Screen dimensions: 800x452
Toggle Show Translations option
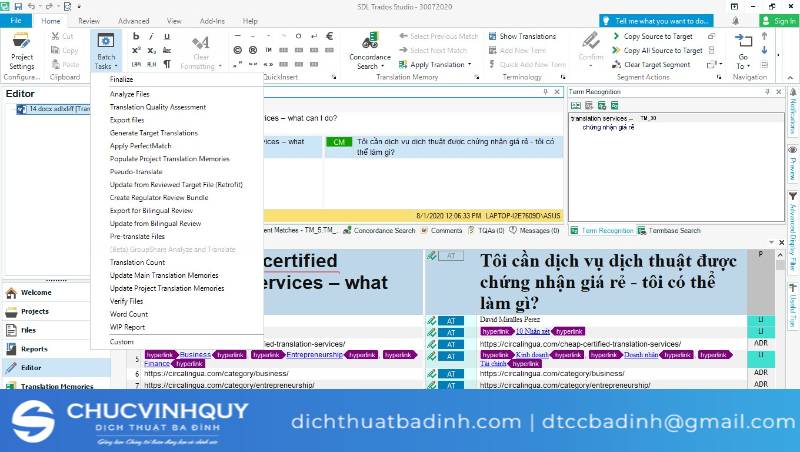click(x=522, y=36)
